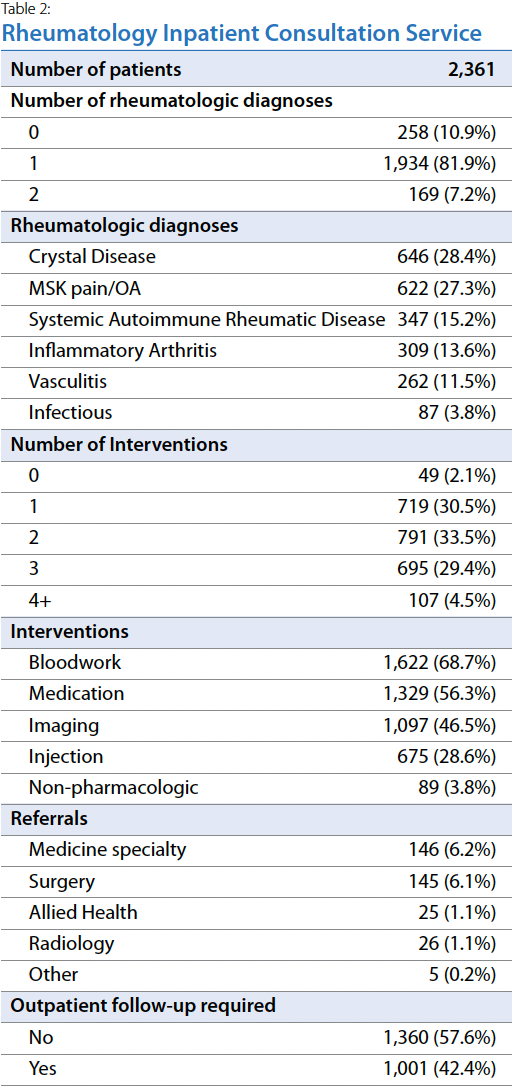Image resolution: width=516 pixels, height=1092 pixels.
Task: Click the 2,361 total patients value
Action: tap(471, 70)
